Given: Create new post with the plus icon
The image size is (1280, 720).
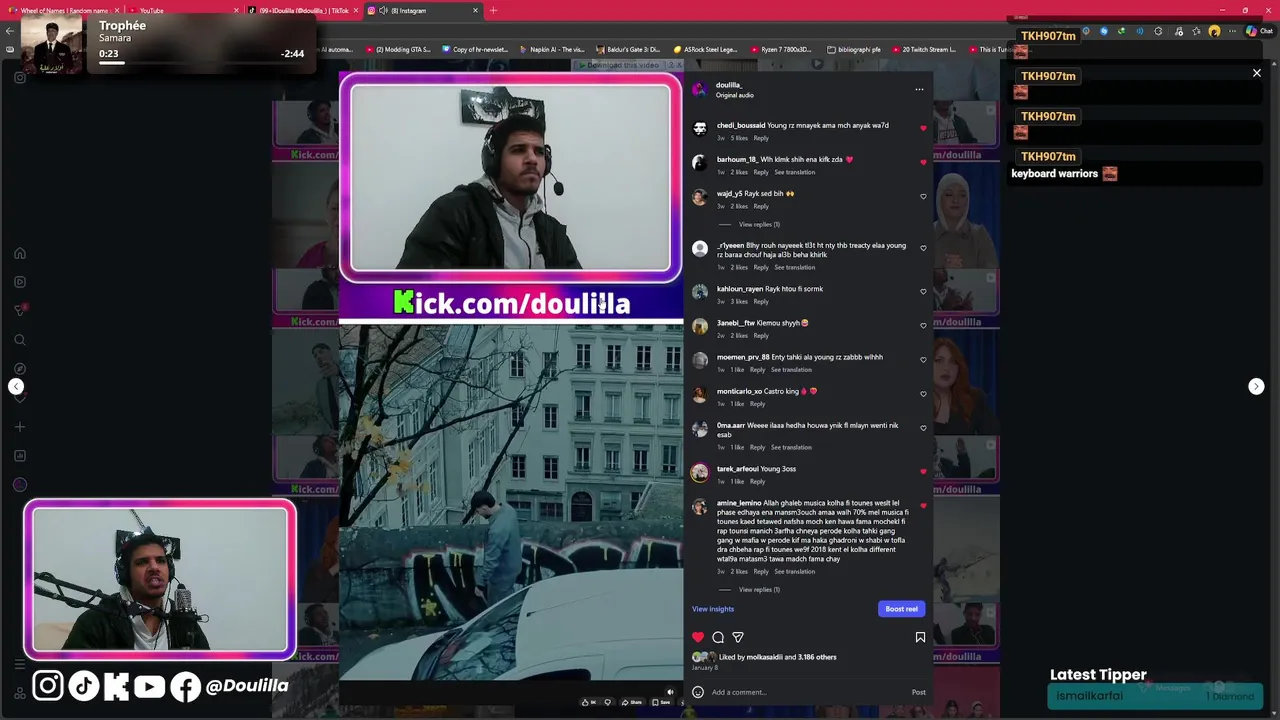Looking at the screenshot, I should [19, 427].
